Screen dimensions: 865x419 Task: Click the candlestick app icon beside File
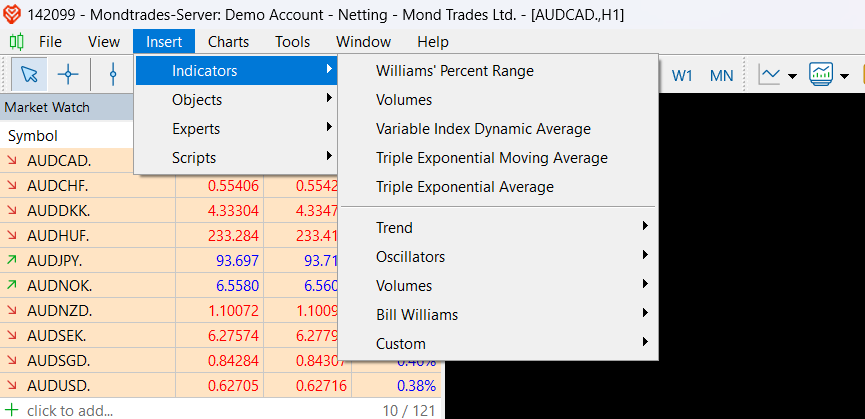click(x=17, y=41)
